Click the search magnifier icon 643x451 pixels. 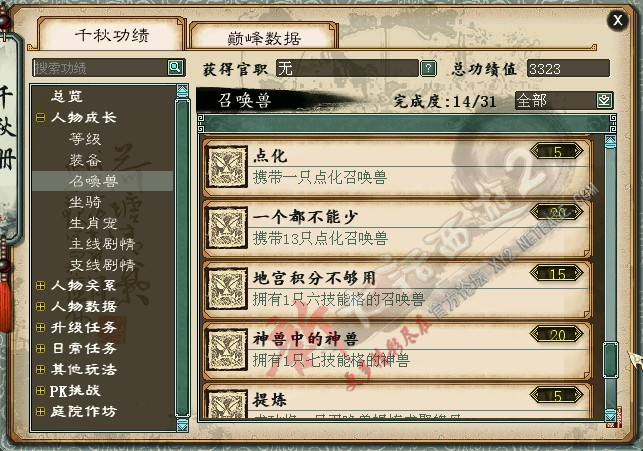(175, 67)
